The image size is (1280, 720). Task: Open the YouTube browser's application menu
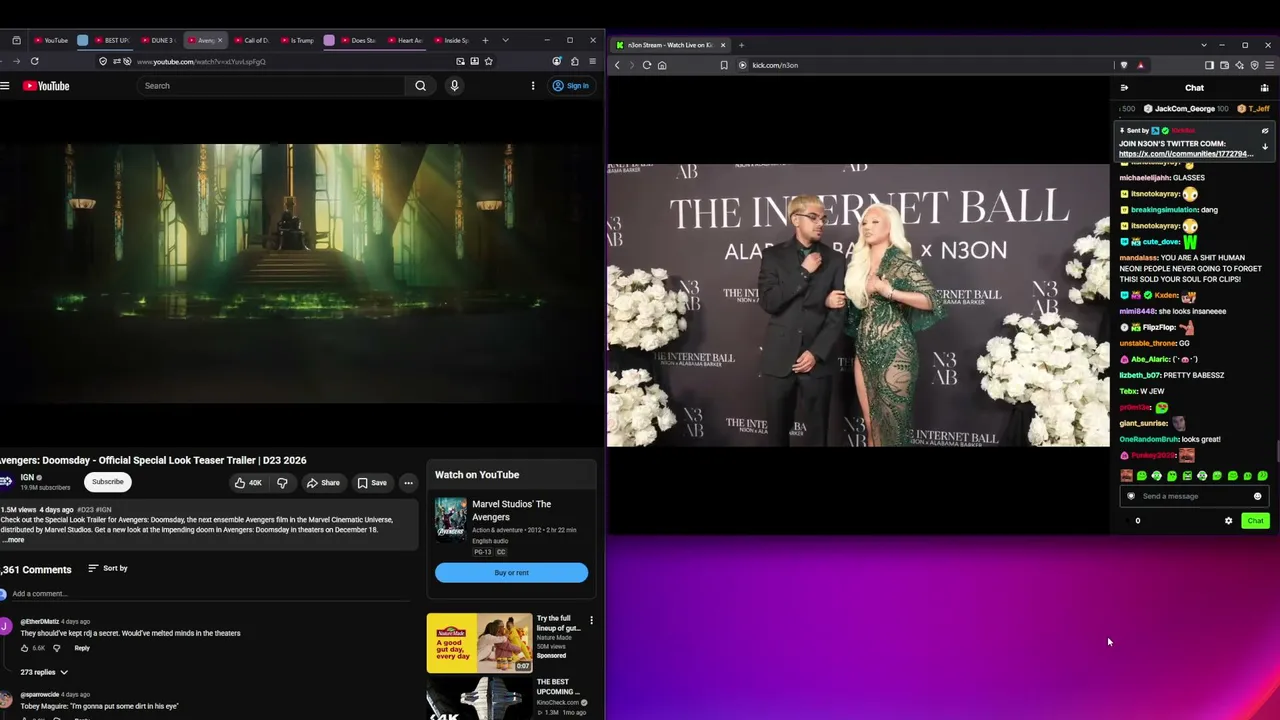[592, 61]
